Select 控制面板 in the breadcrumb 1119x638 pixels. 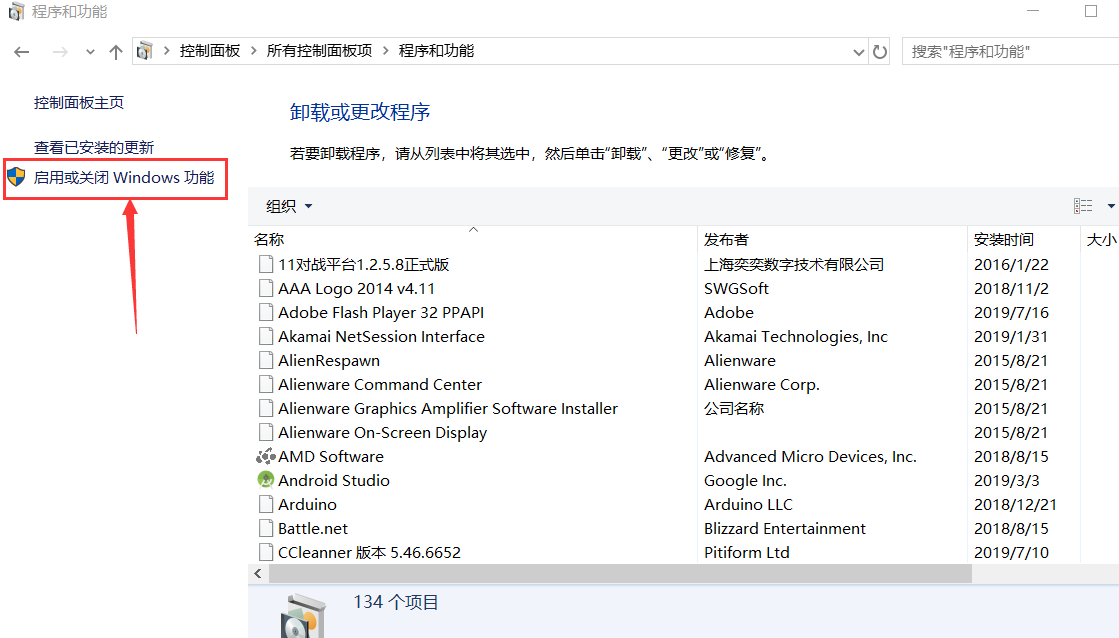[210, 51]
